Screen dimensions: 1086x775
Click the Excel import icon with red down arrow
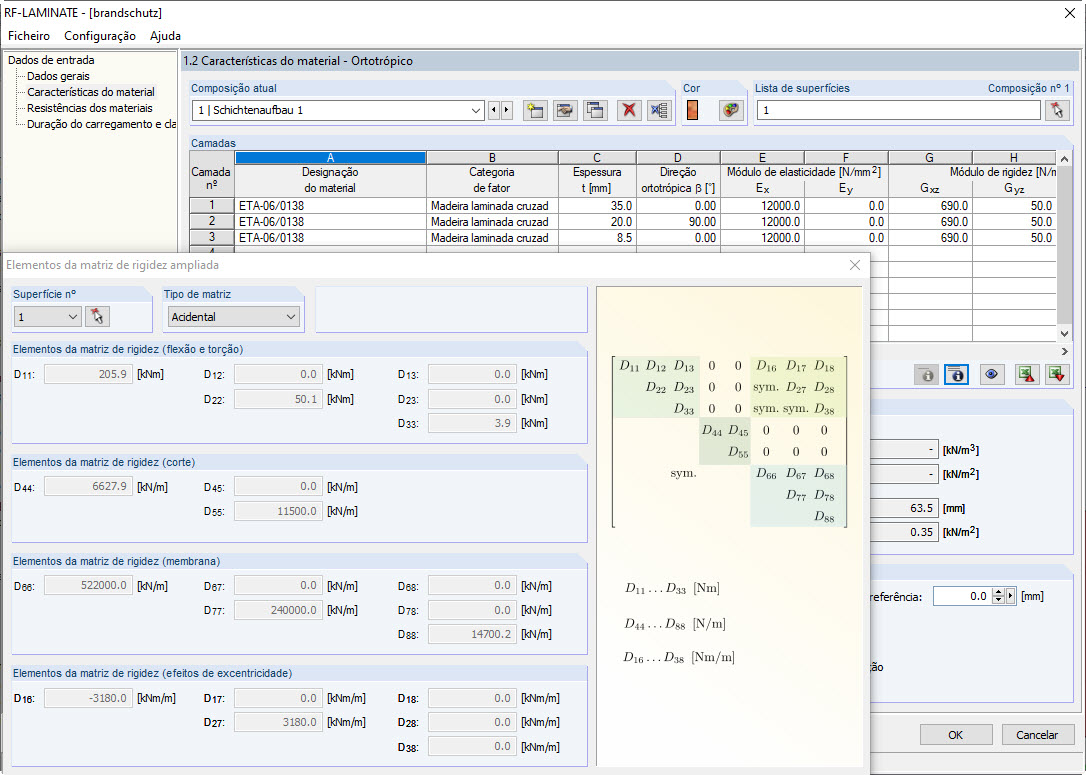1057,374
